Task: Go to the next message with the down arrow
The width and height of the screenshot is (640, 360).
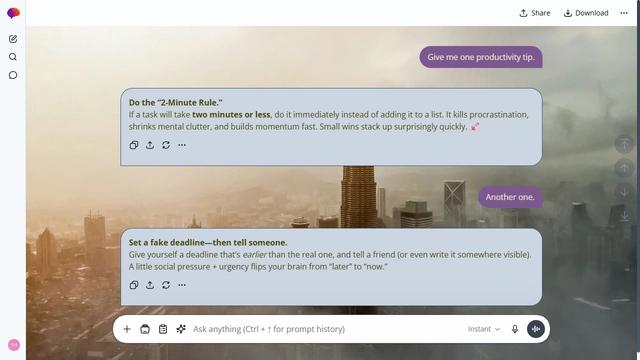Action: point(624,192)
